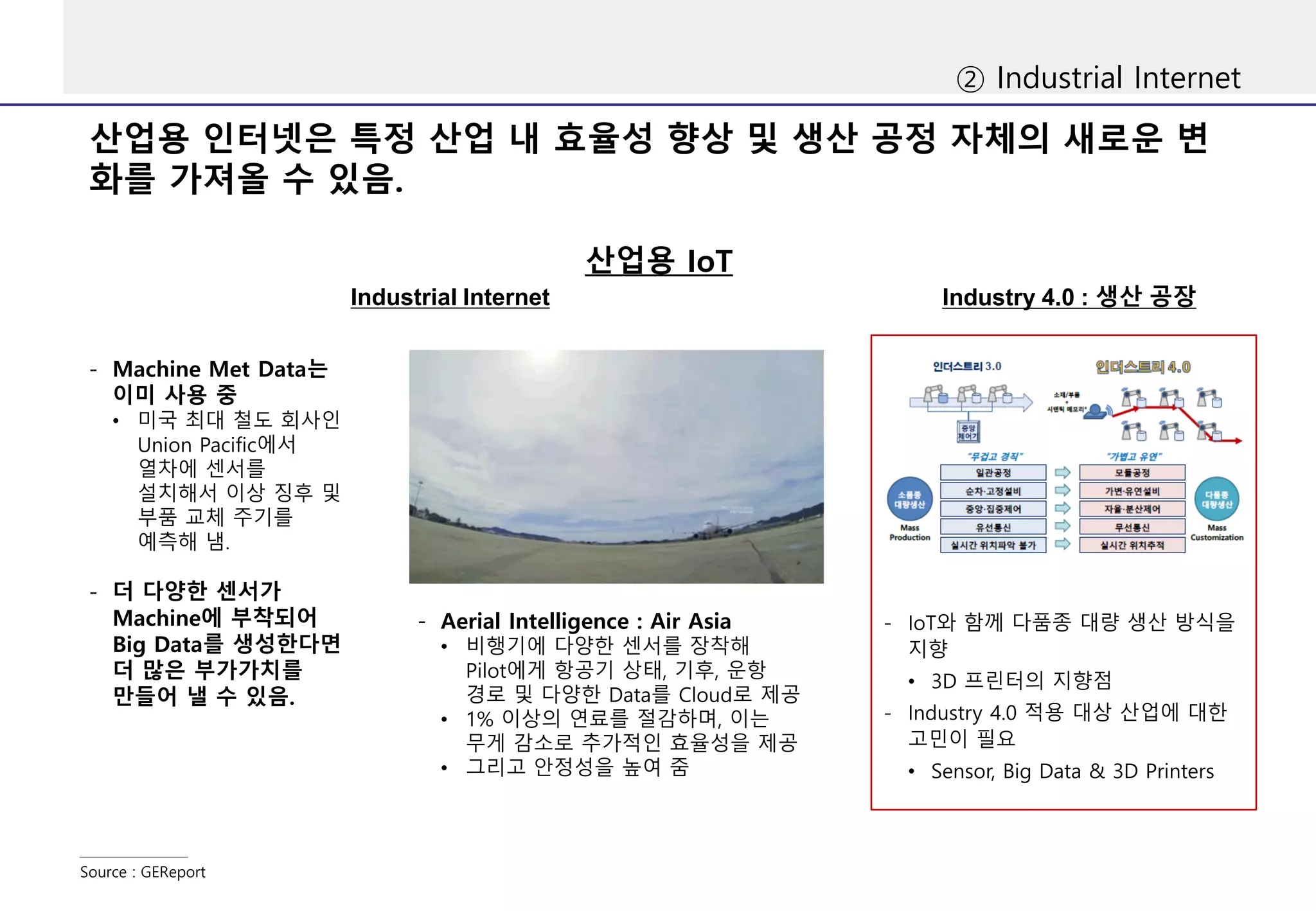Viewport: 1316px width, 911px height.
Task: Click the 'Mass Customization' label
Action: point(1217,533)
